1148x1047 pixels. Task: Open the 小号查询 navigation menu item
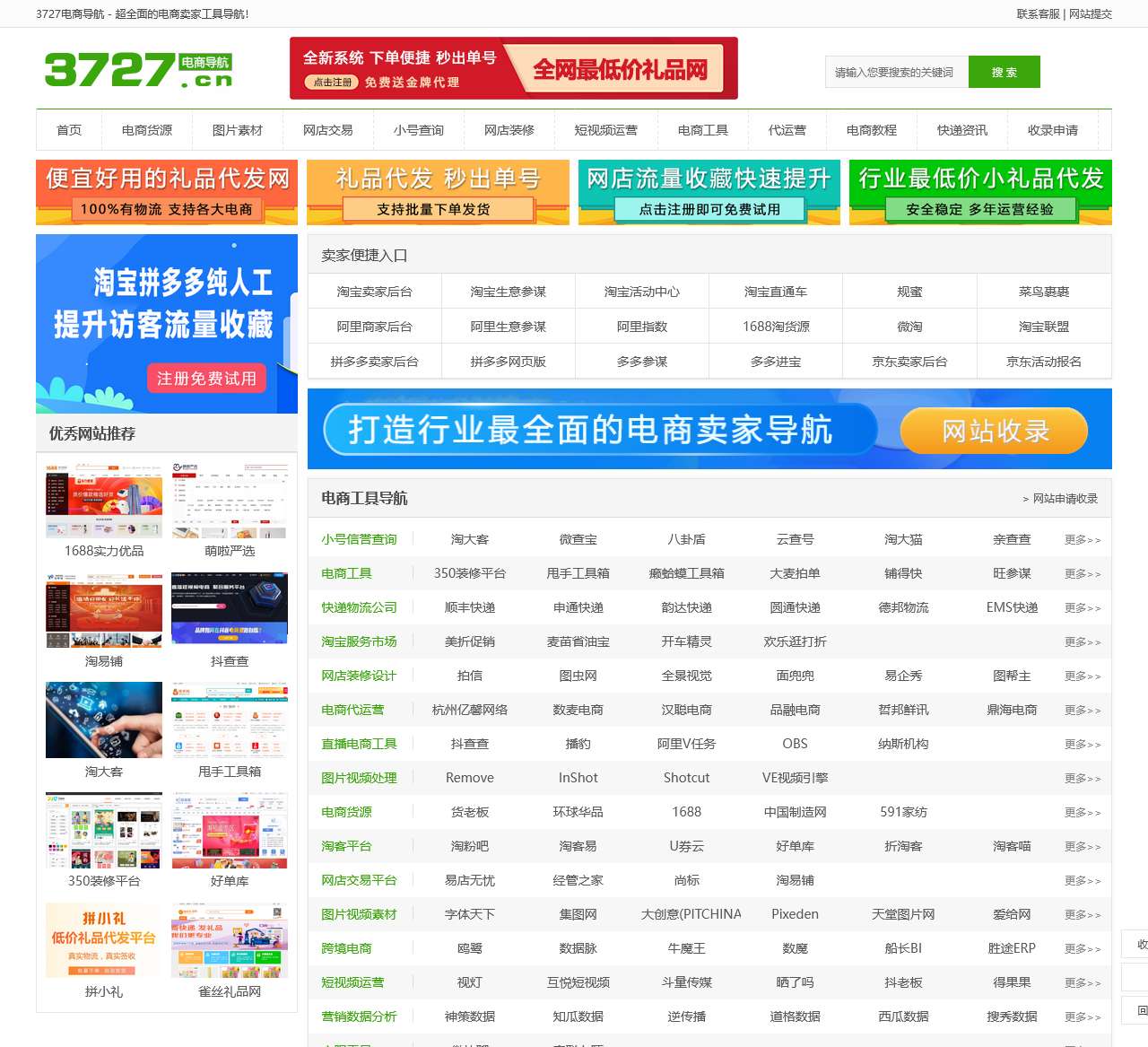tap(419, 130)
